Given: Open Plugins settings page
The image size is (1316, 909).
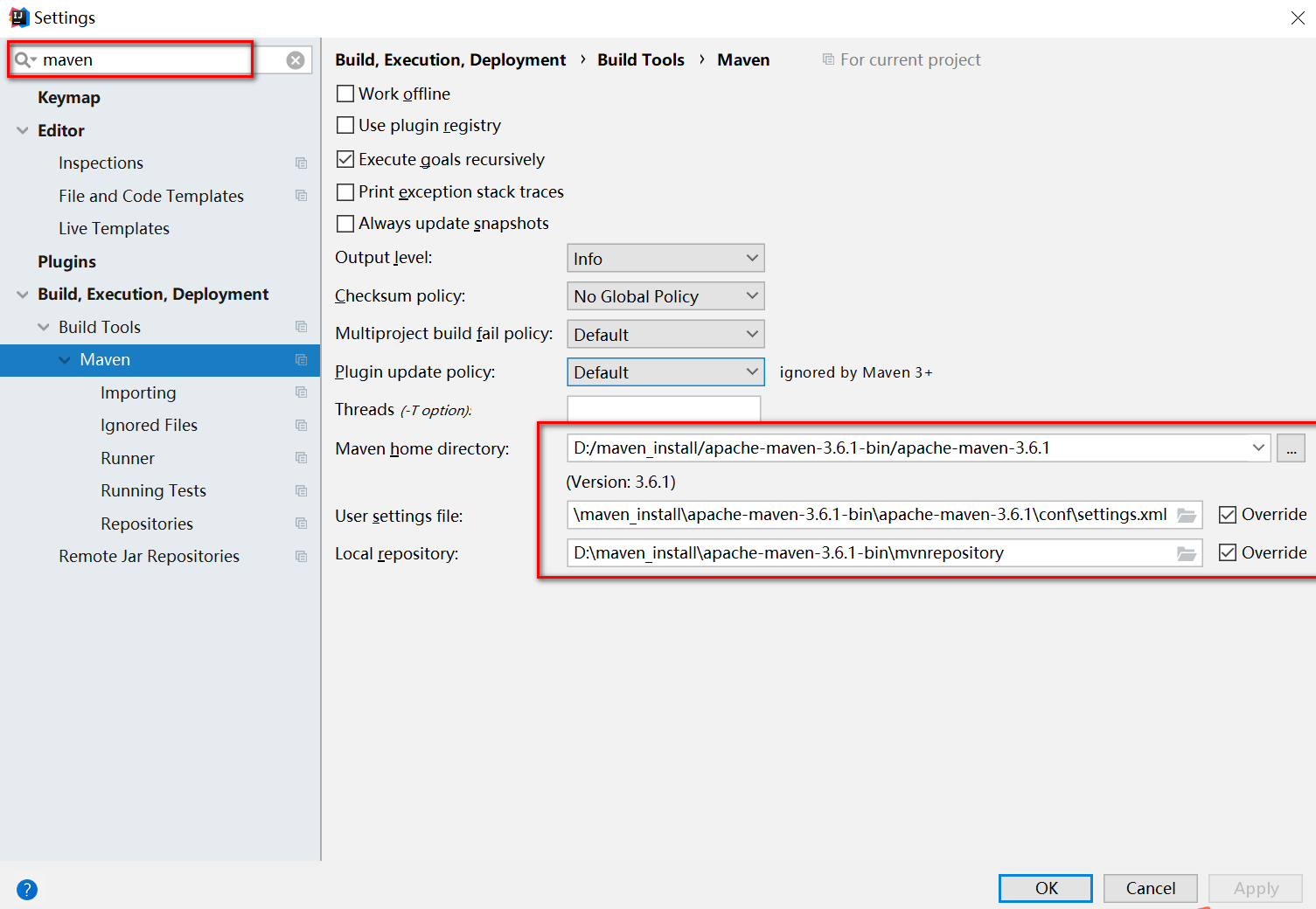Looking at the screenshot, I should coord(66,261).
